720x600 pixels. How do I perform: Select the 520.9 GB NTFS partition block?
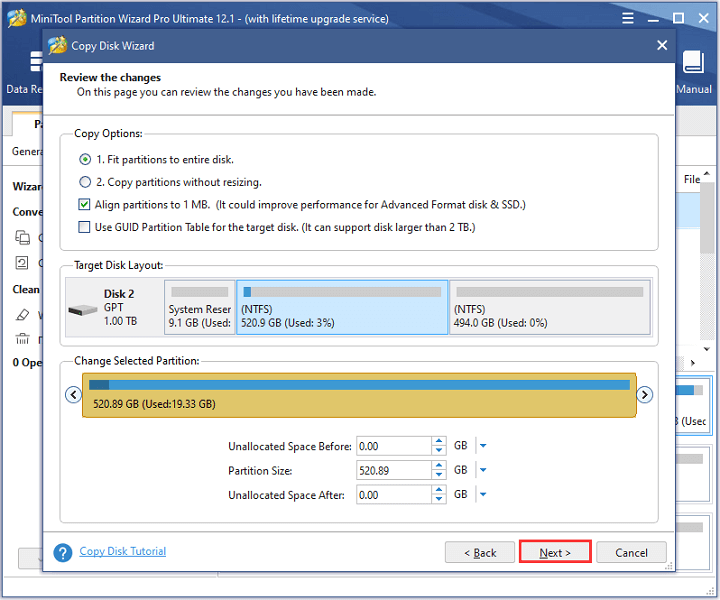coord(342,307)
